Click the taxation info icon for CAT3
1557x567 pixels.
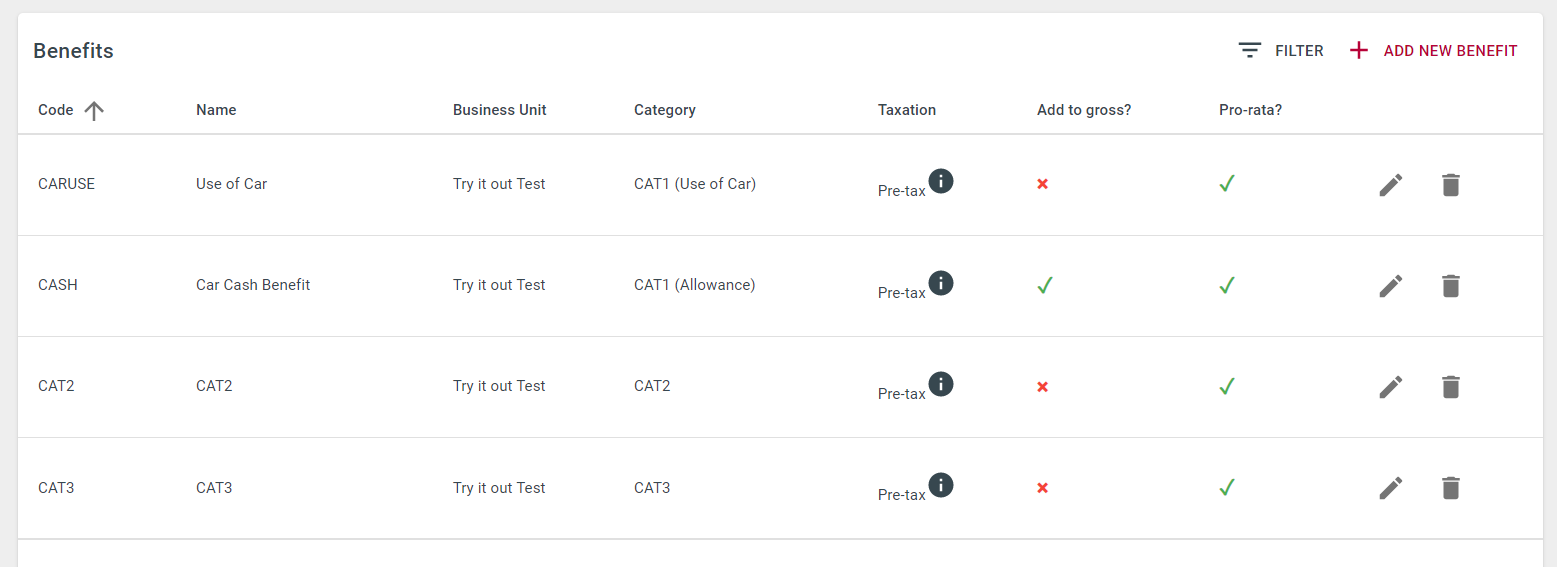pyautogui.click(x=941, y=485)
